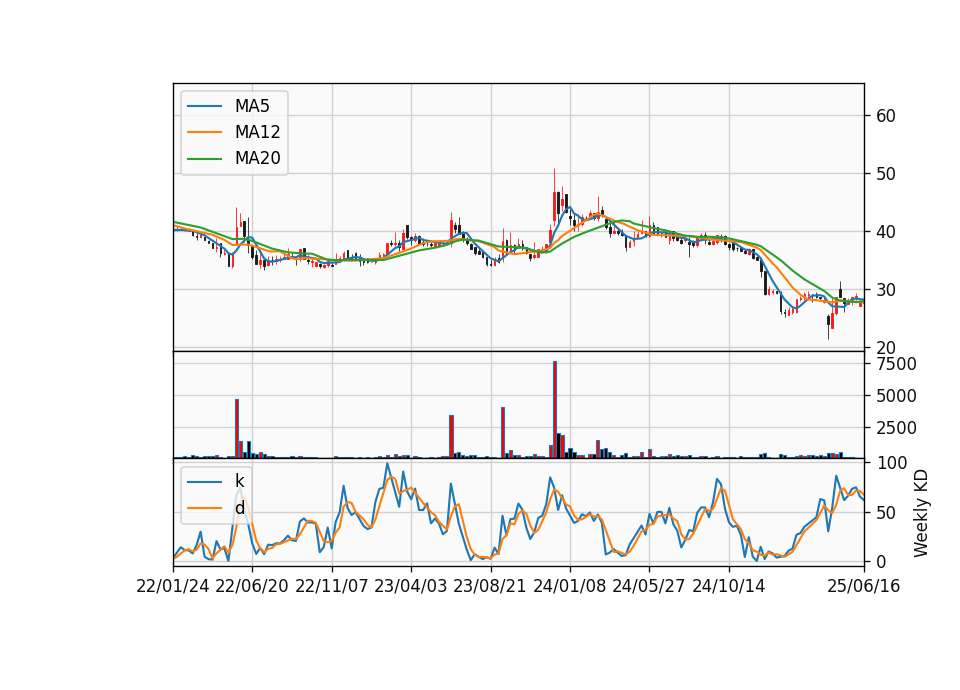Select the green line sample beside MA20

[x=204, y=158]
